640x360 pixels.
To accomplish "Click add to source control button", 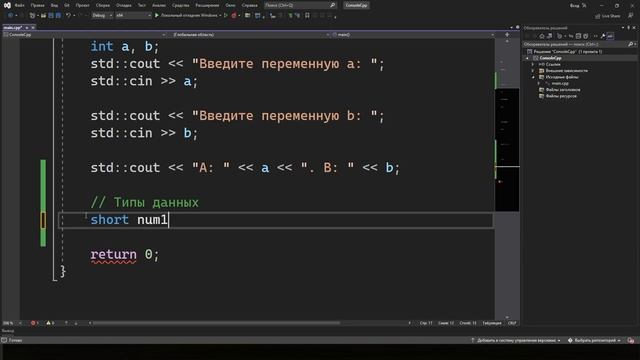I will pos(516,340).
